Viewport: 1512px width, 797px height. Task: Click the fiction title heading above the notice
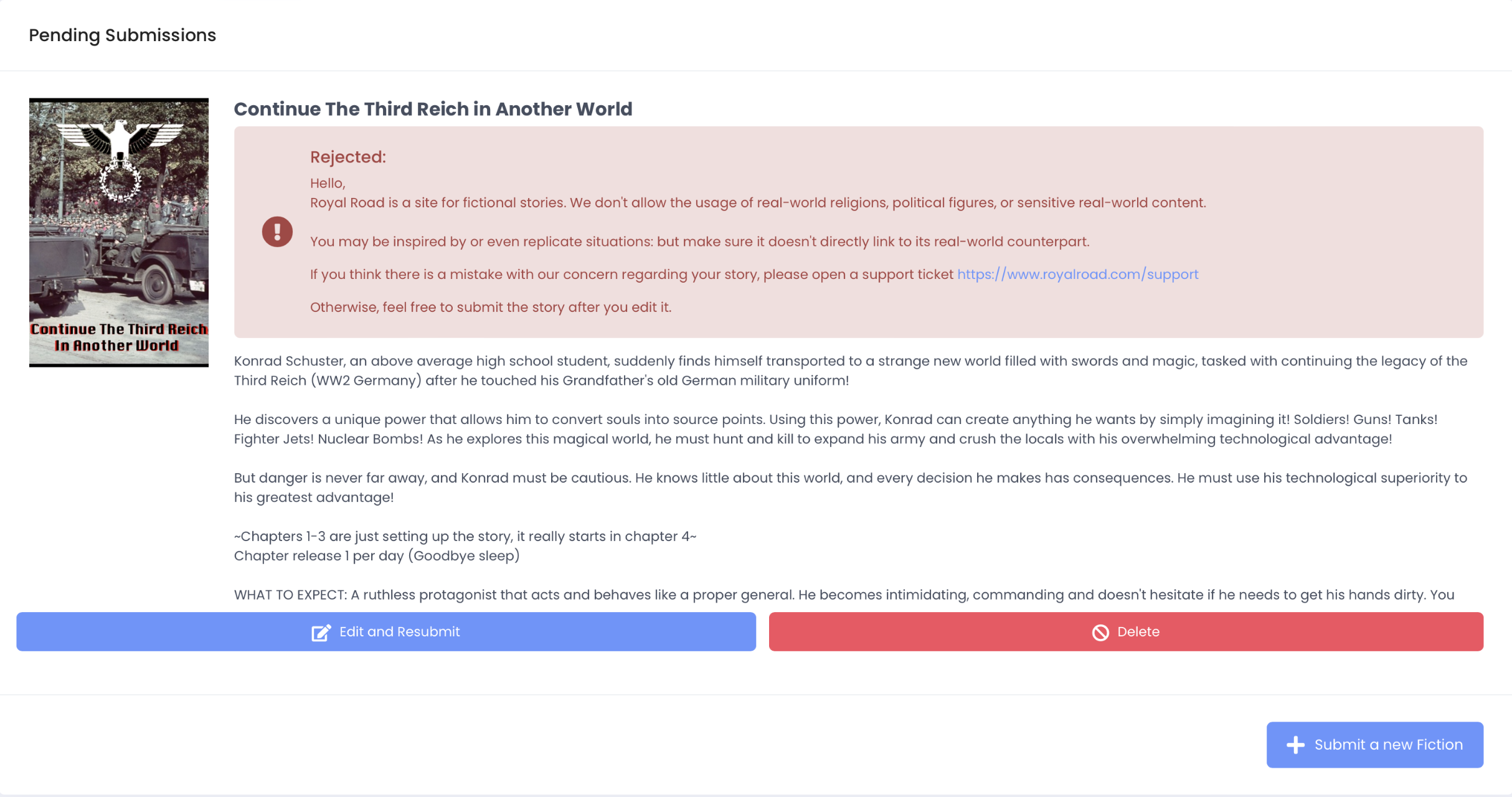tap(433, 109)
